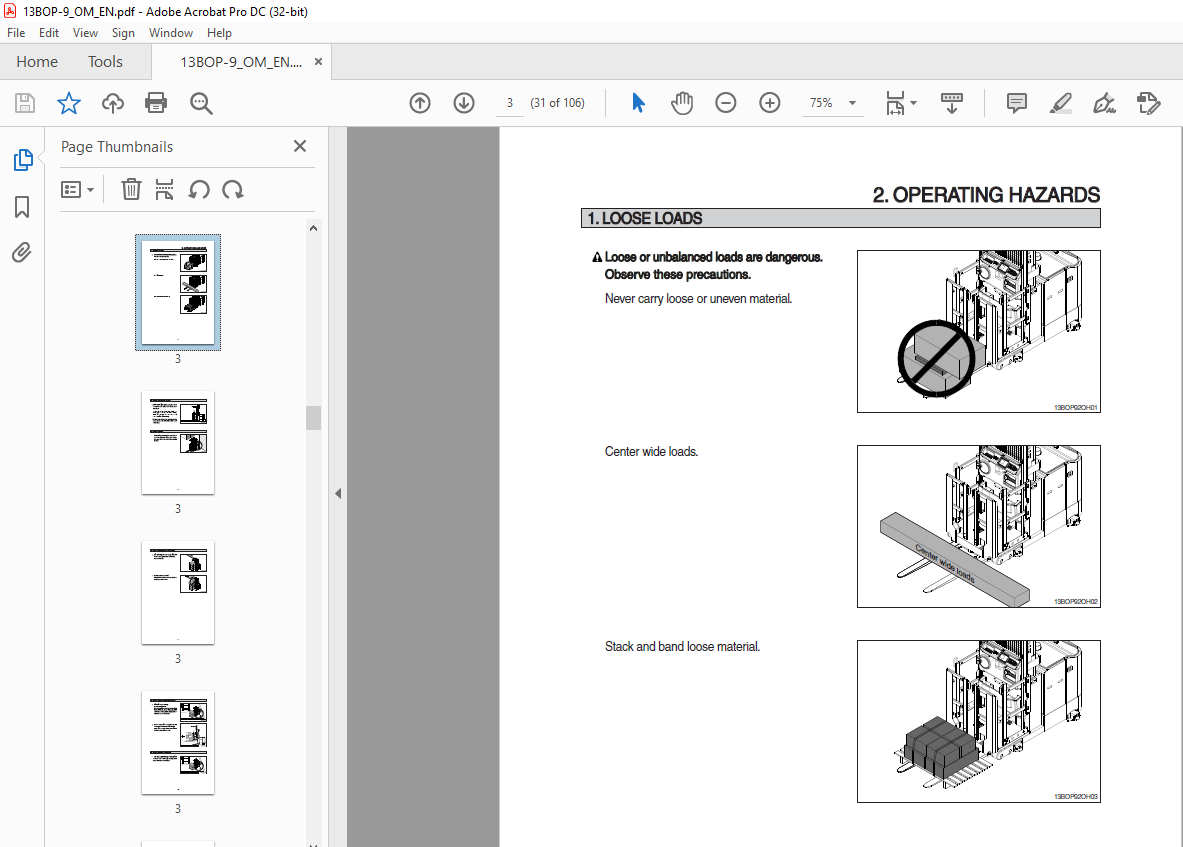Open the find text magnifier tool
Image resolution: width=1183 pixels, height=847 pixels.
[201, 103]
